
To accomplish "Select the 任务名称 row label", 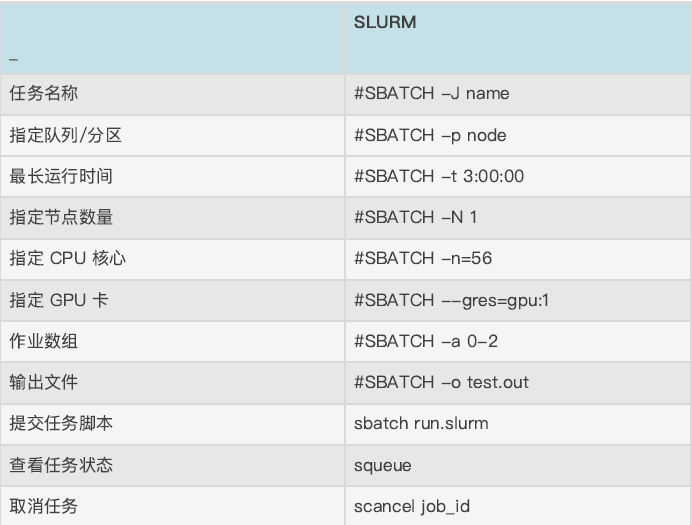I will point(44,93).
